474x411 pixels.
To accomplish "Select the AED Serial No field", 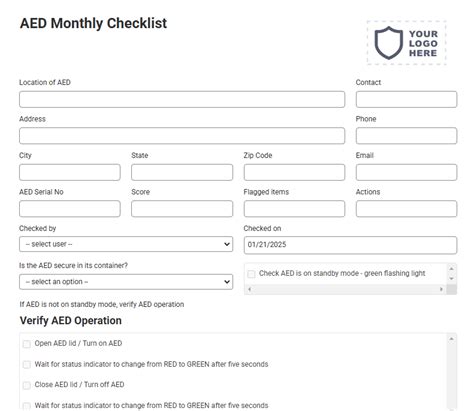I will 70,209.
